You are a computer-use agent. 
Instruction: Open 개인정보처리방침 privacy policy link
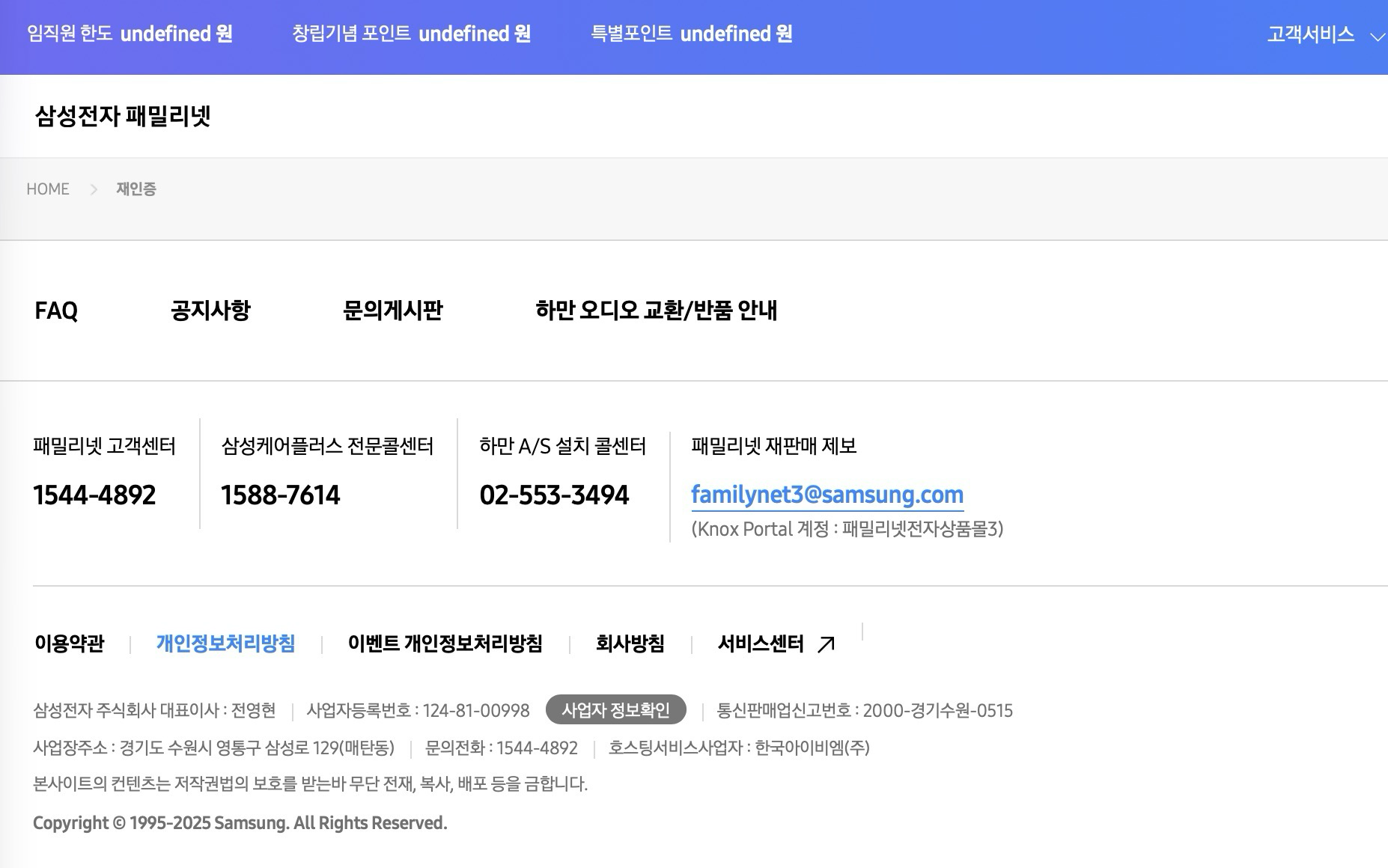[x=225, y=644]
